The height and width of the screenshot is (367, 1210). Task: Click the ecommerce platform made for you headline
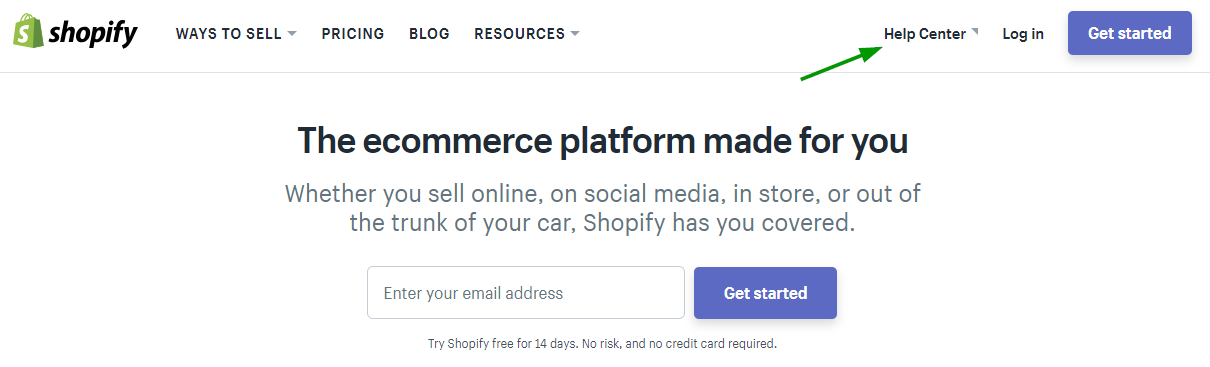pyautogui.click(x=603, y=140)
